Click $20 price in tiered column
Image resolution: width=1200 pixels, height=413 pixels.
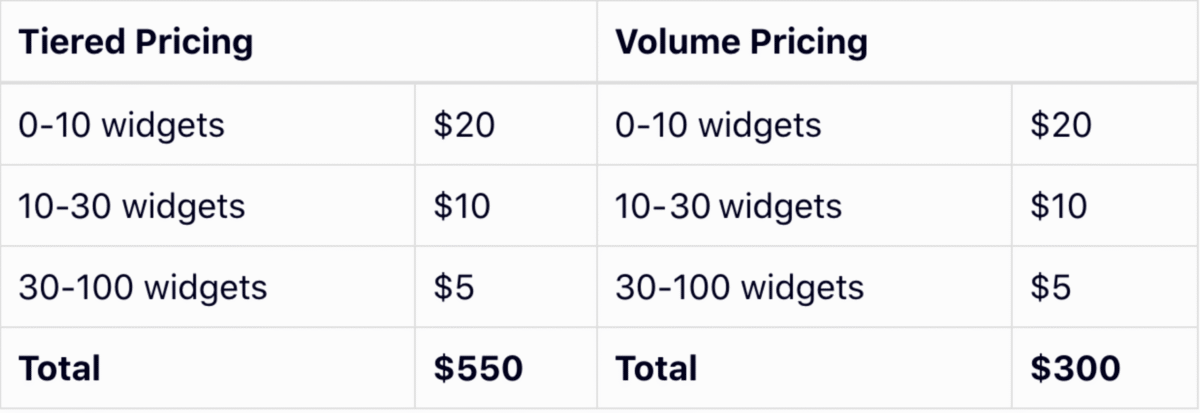(x=464, y=125)
